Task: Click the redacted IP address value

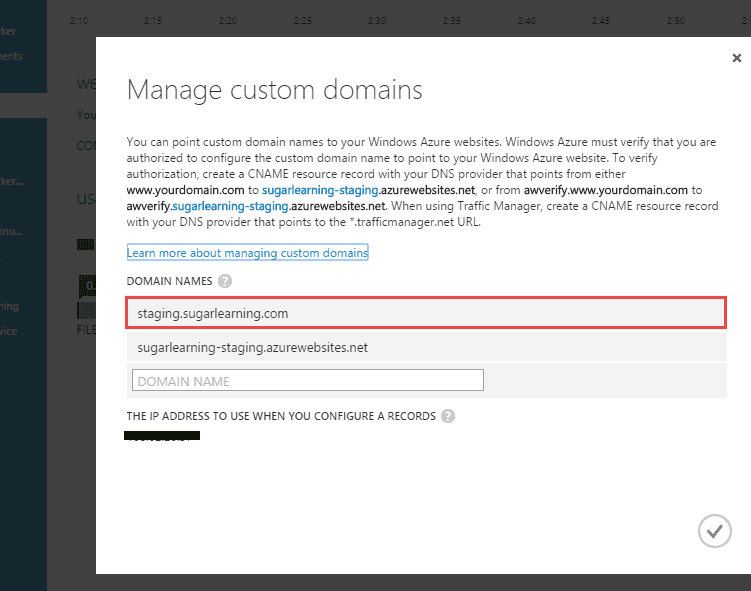Action: (x=162, y=436)
